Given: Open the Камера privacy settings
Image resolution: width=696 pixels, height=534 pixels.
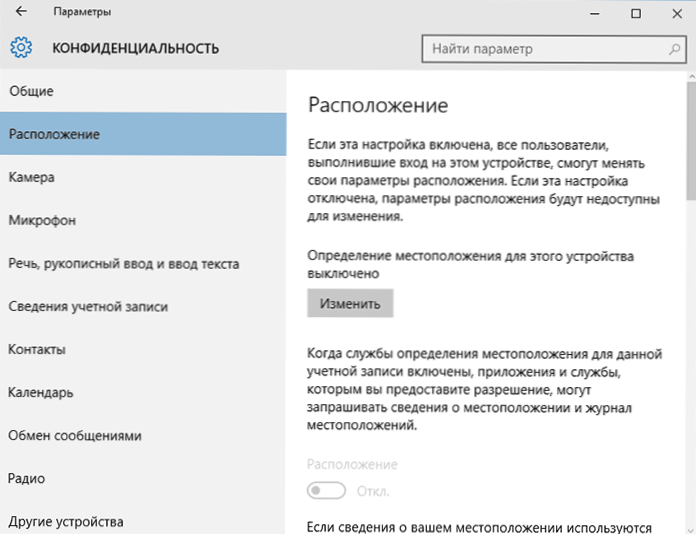Looking at the screenshot, I should click(143, 177).
